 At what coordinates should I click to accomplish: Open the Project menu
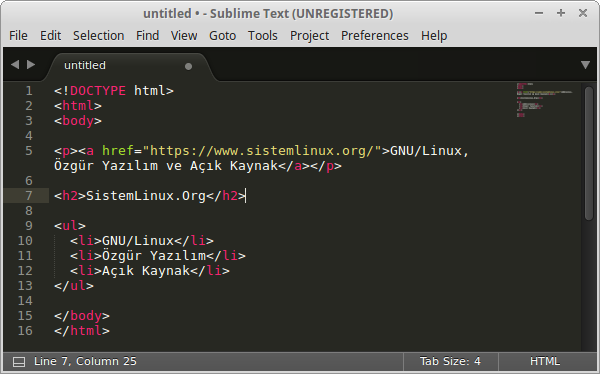coord(309,36)
